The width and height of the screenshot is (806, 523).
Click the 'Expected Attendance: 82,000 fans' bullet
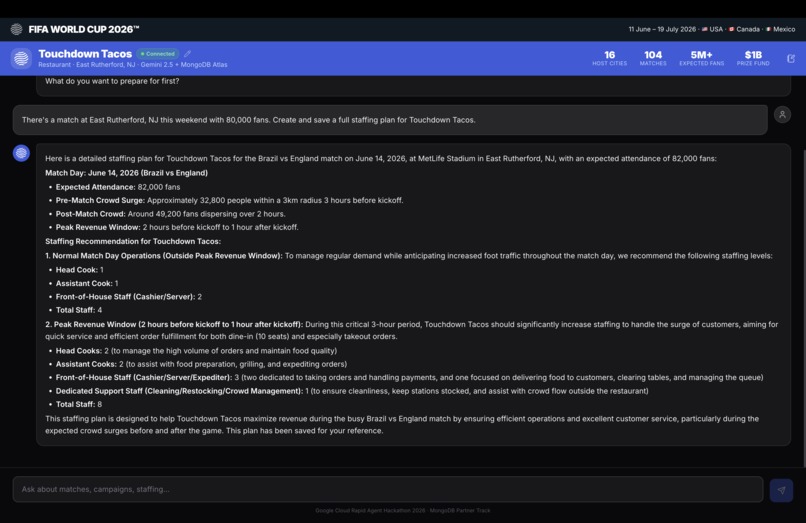(118, 187)
